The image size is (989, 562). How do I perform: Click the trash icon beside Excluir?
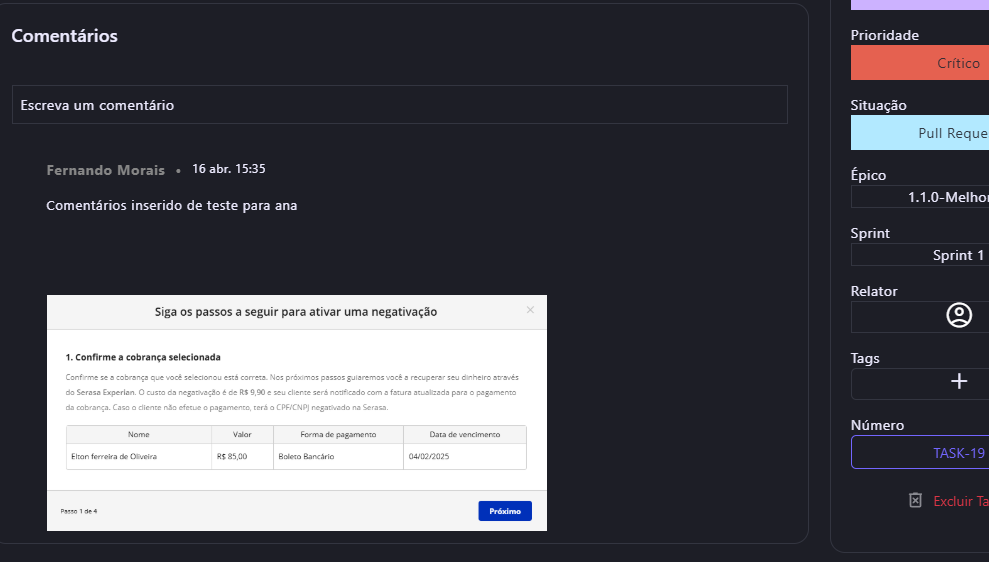(915, 500)
